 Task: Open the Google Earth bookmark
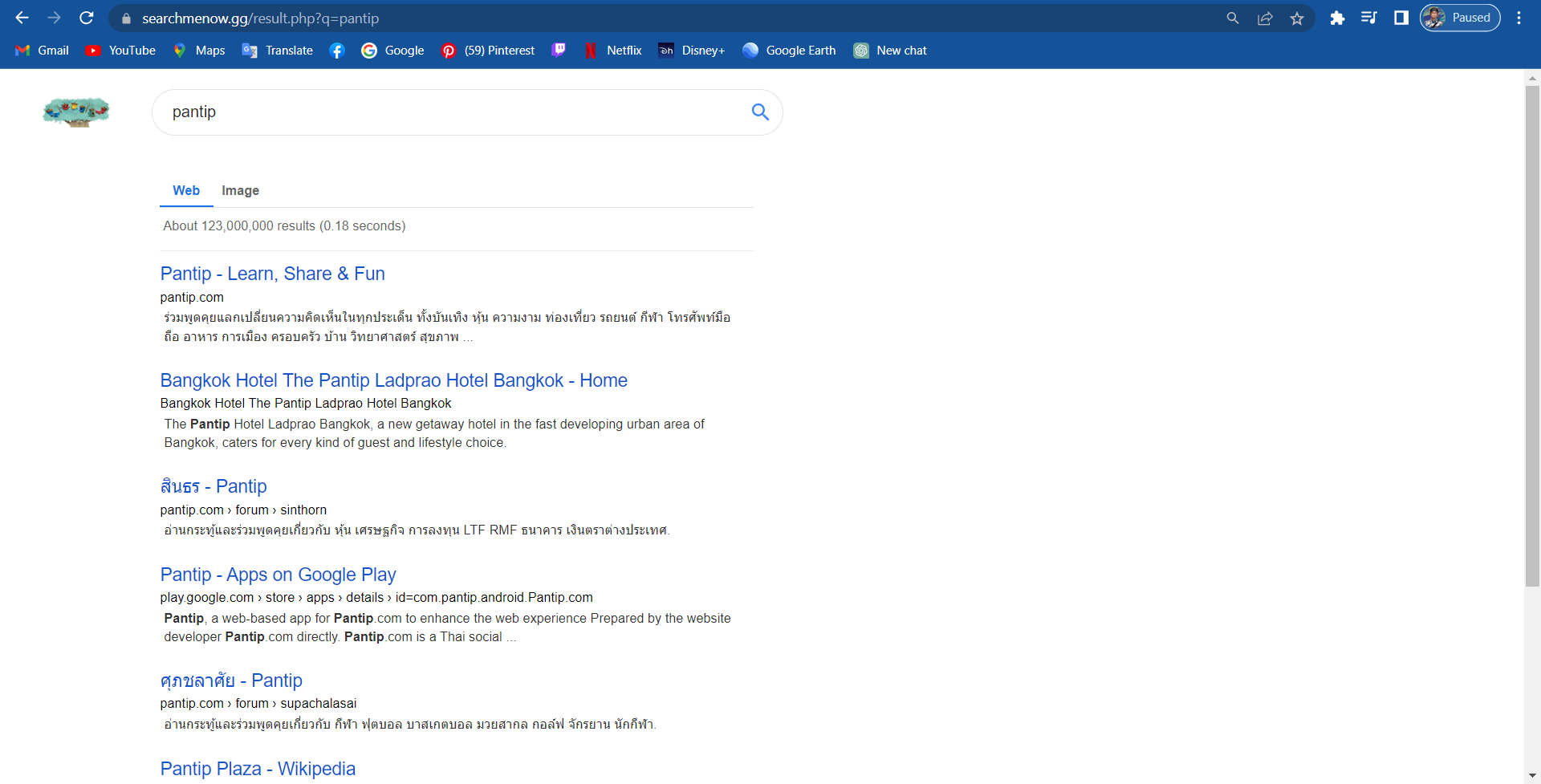point(790,51)
